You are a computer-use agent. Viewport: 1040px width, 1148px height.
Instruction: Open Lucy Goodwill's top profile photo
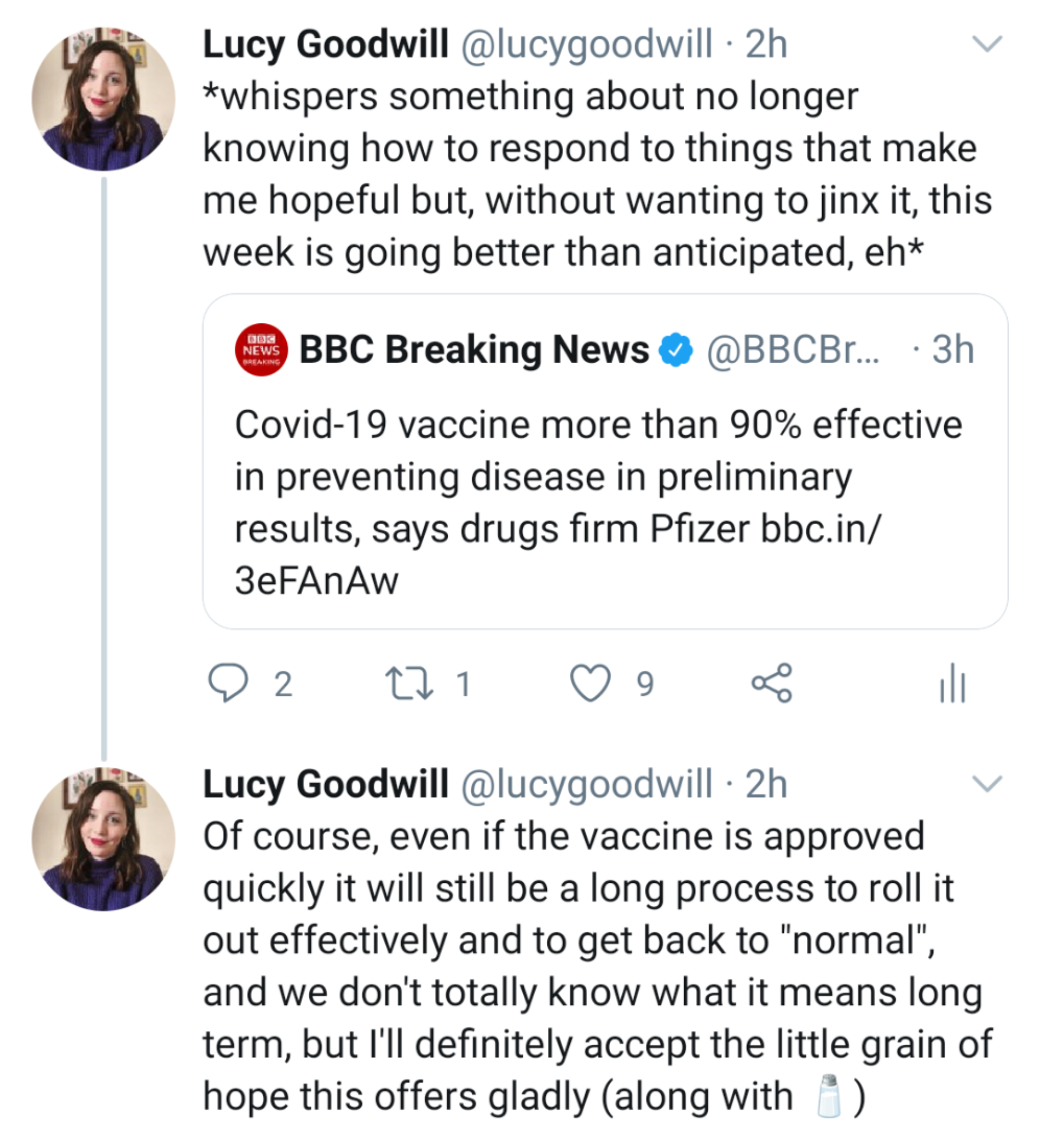tap(103, 99)
